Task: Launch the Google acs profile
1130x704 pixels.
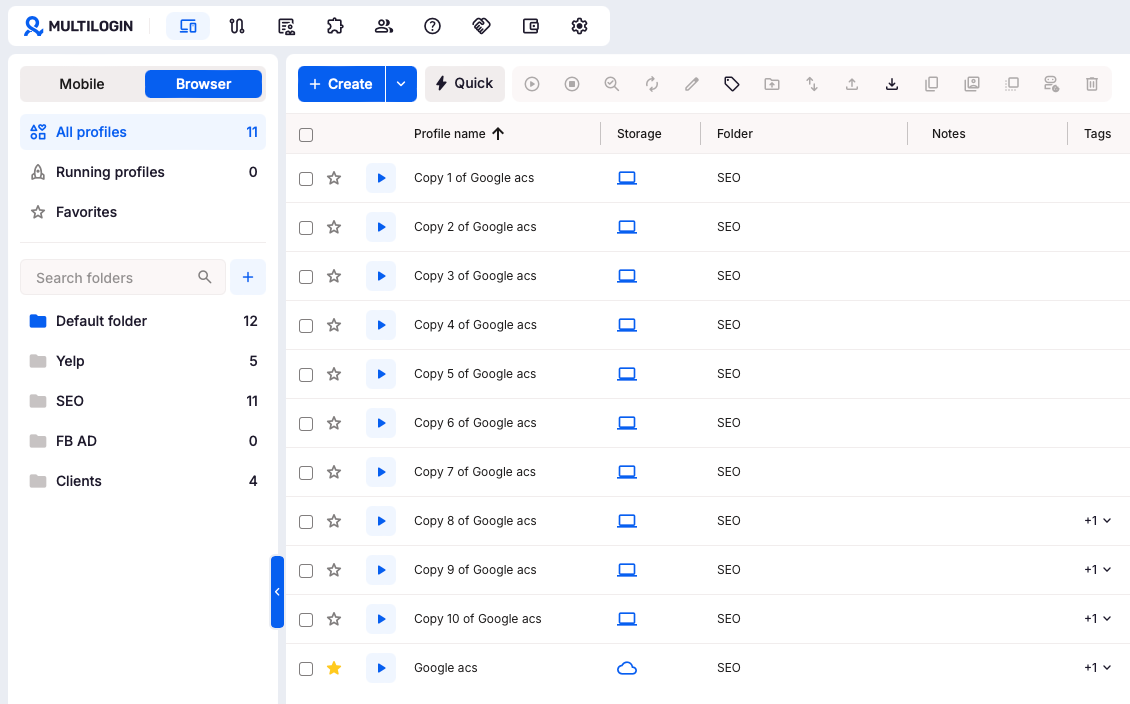Action: (x=381, y=668)
